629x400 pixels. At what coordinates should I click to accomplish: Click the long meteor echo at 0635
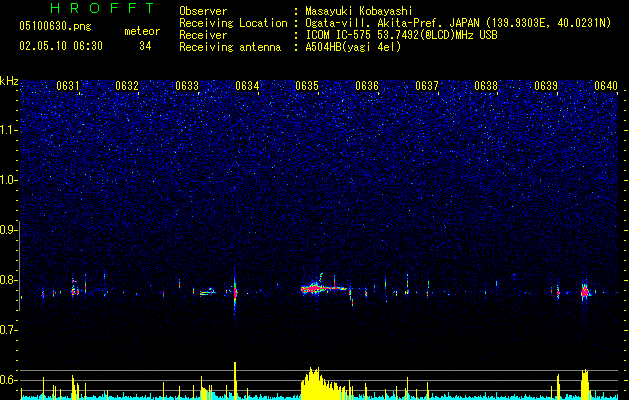(324, 288)
